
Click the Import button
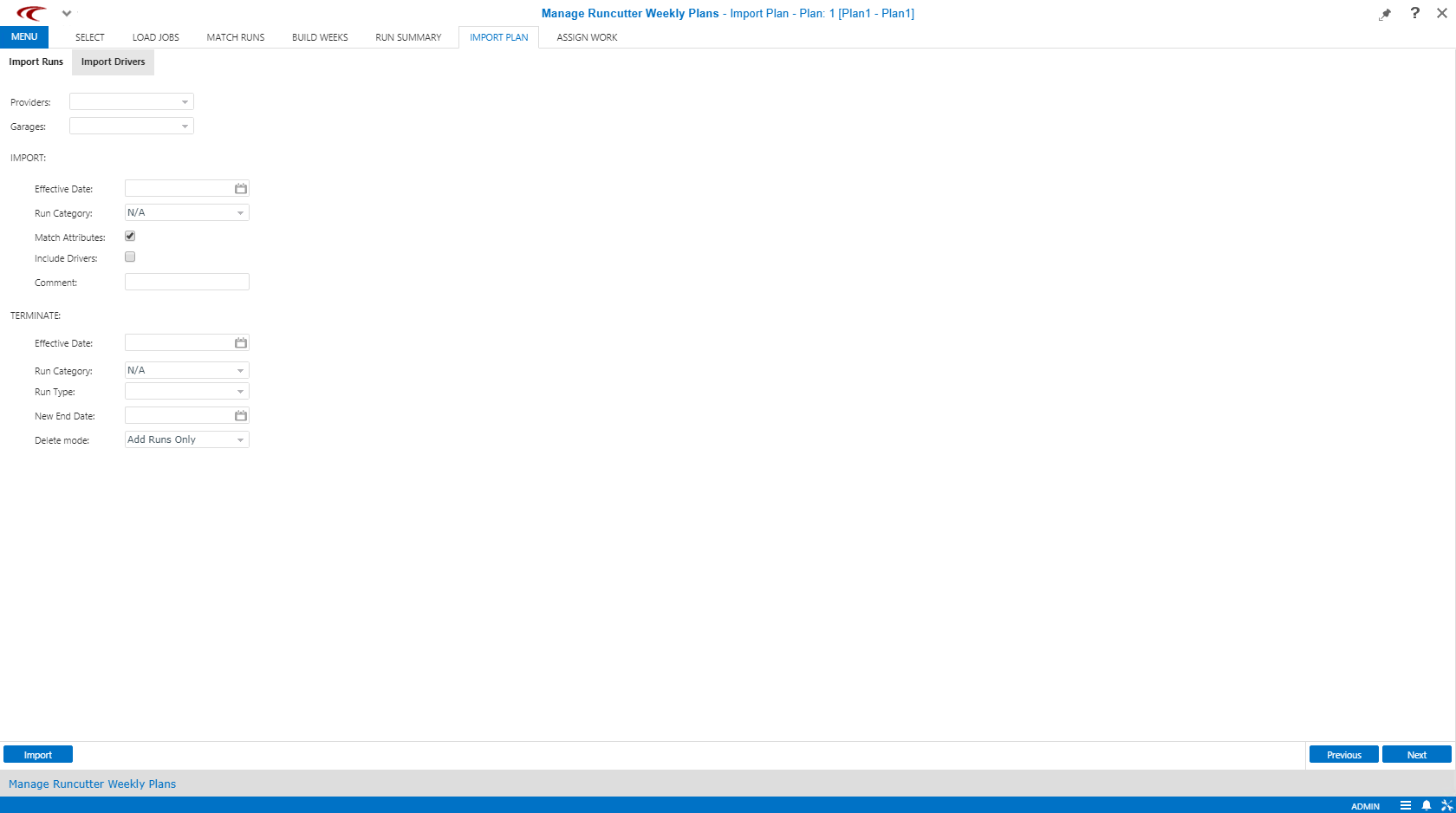pyautogui.click(x=38, y=754)
